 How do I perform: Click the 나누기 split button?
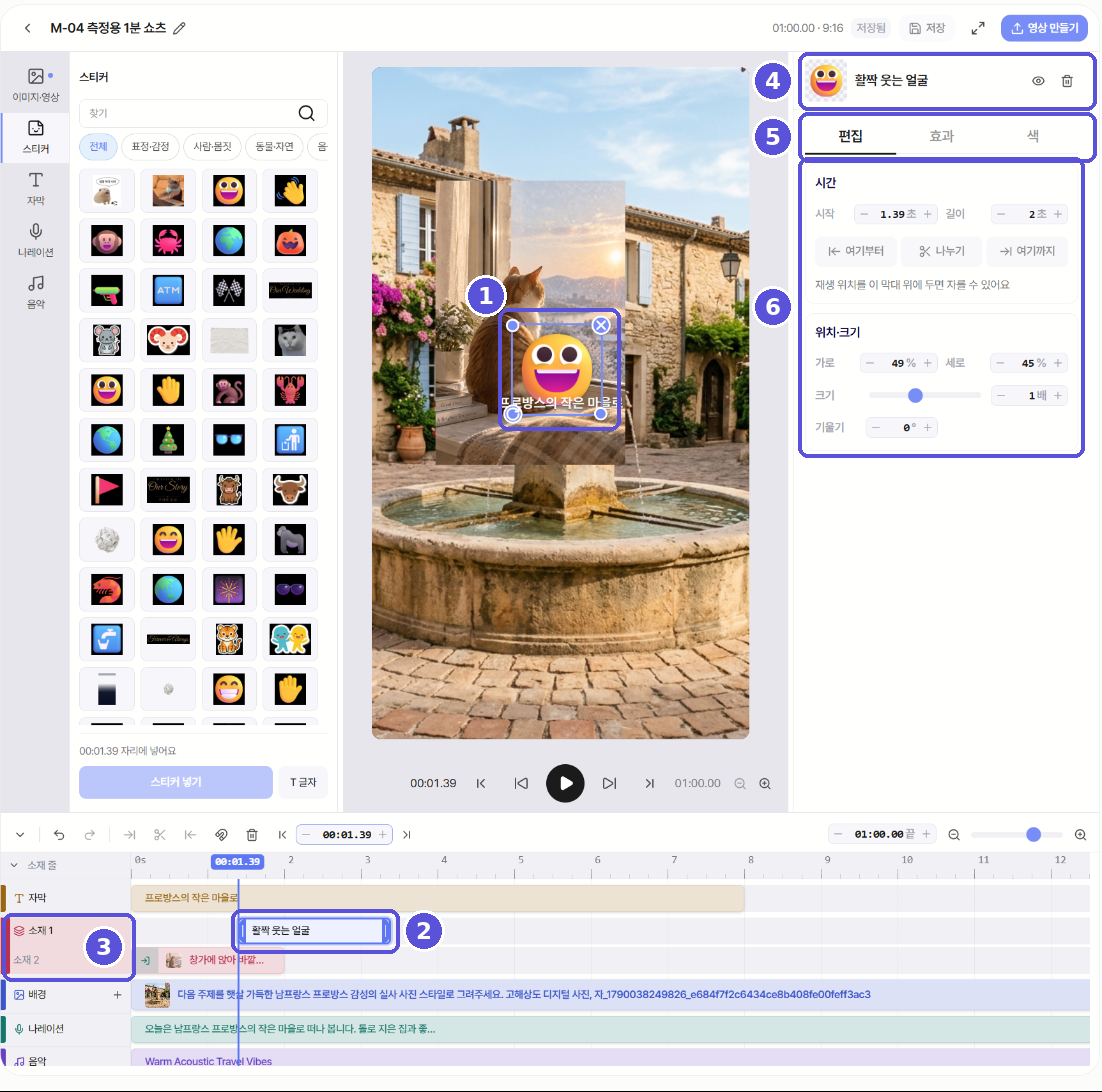(x=941, y=252)
